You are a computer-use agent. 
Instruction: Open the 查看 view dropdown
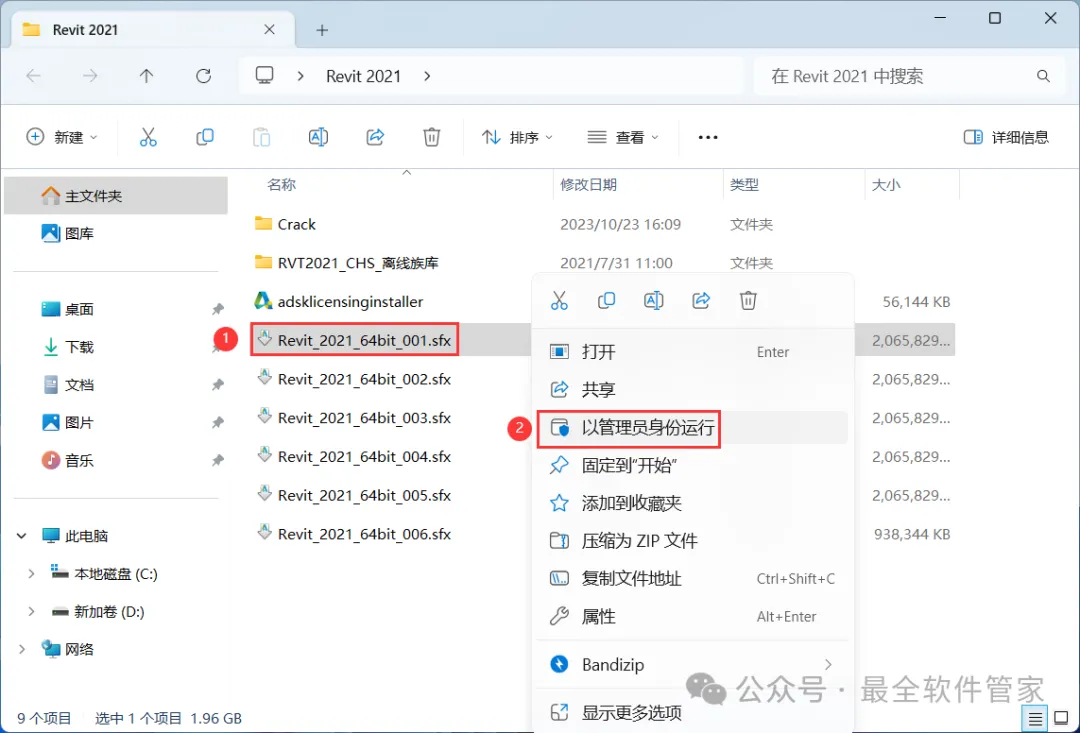[x=623, y=137]
